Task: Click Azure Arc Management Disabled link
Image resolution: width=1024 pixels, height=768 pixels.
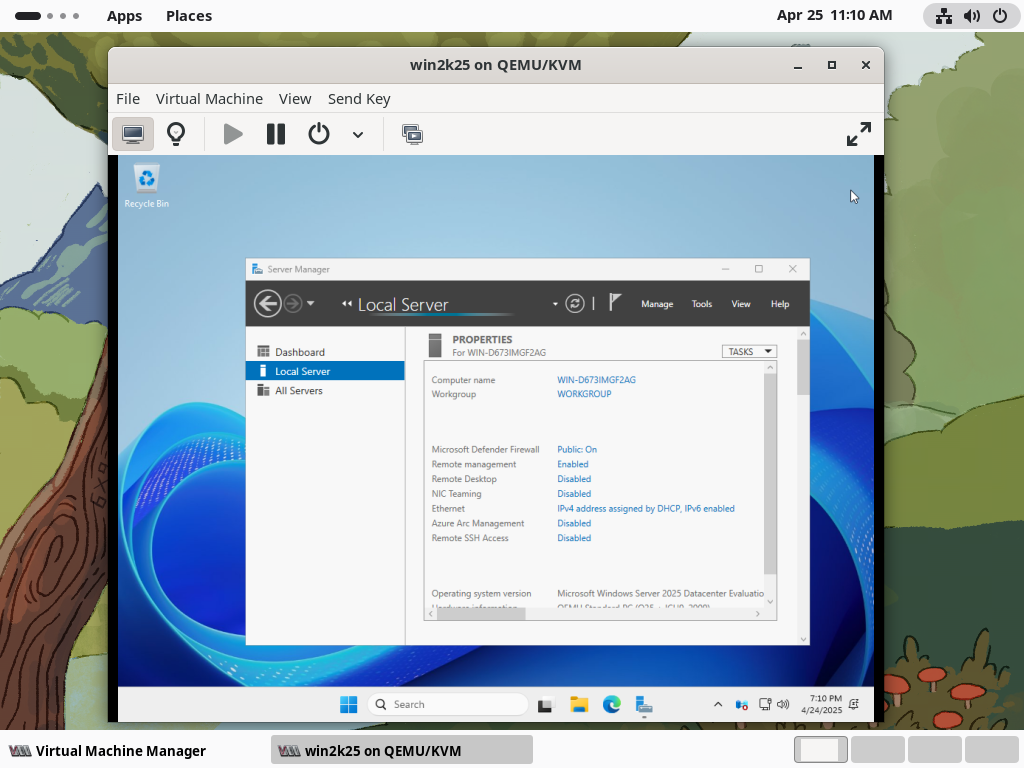Action: [574, 523]
